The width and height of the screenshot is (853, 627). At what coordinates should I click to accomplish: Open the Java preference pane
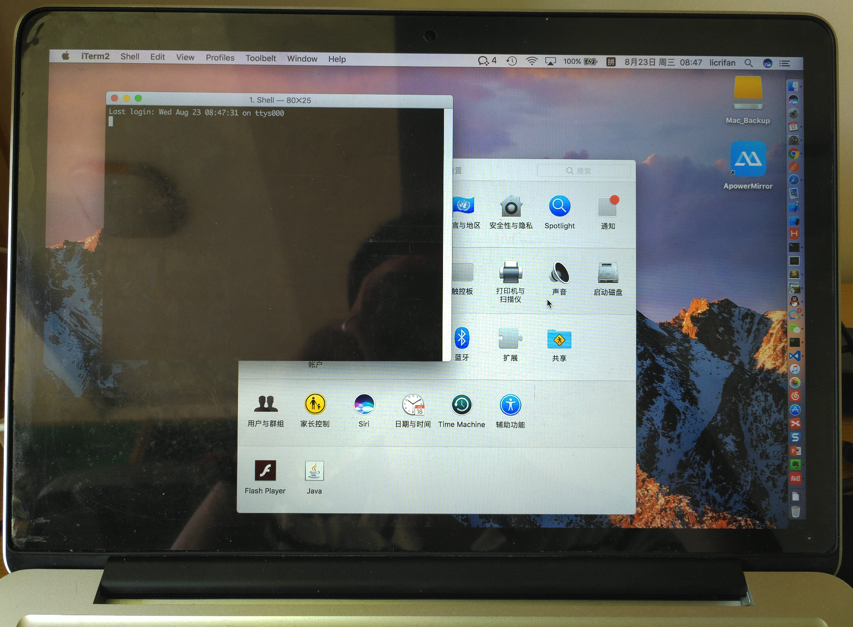click(314, 477)
